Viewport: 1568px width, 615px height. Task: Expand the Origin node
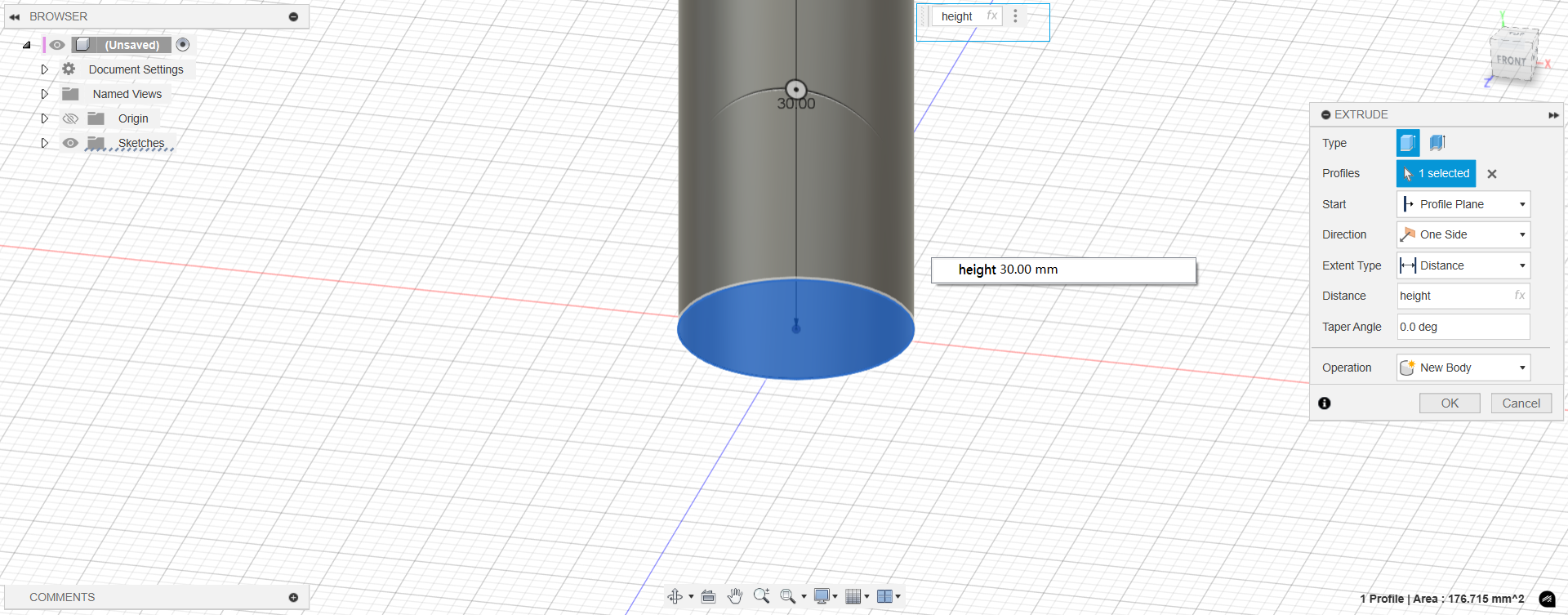coord(45,118)
